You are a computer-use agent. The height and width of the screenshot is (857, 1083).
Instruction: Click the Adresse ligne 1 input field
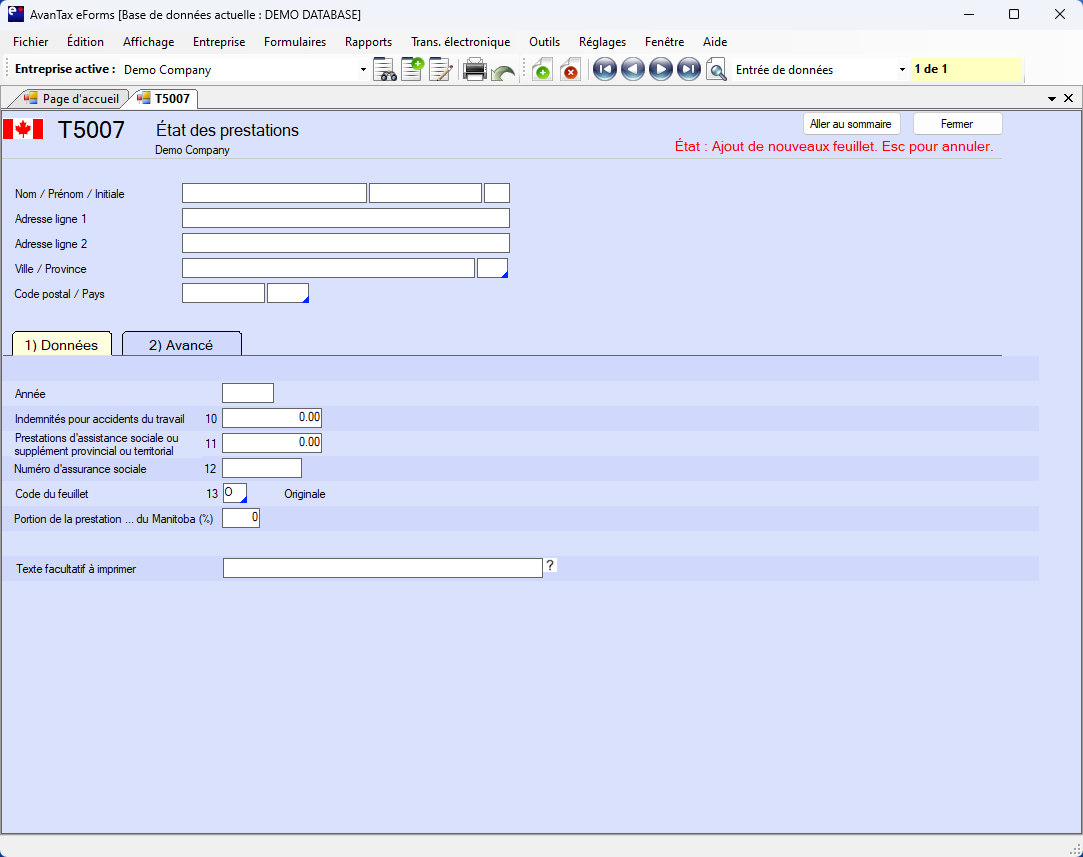(345, 218)
